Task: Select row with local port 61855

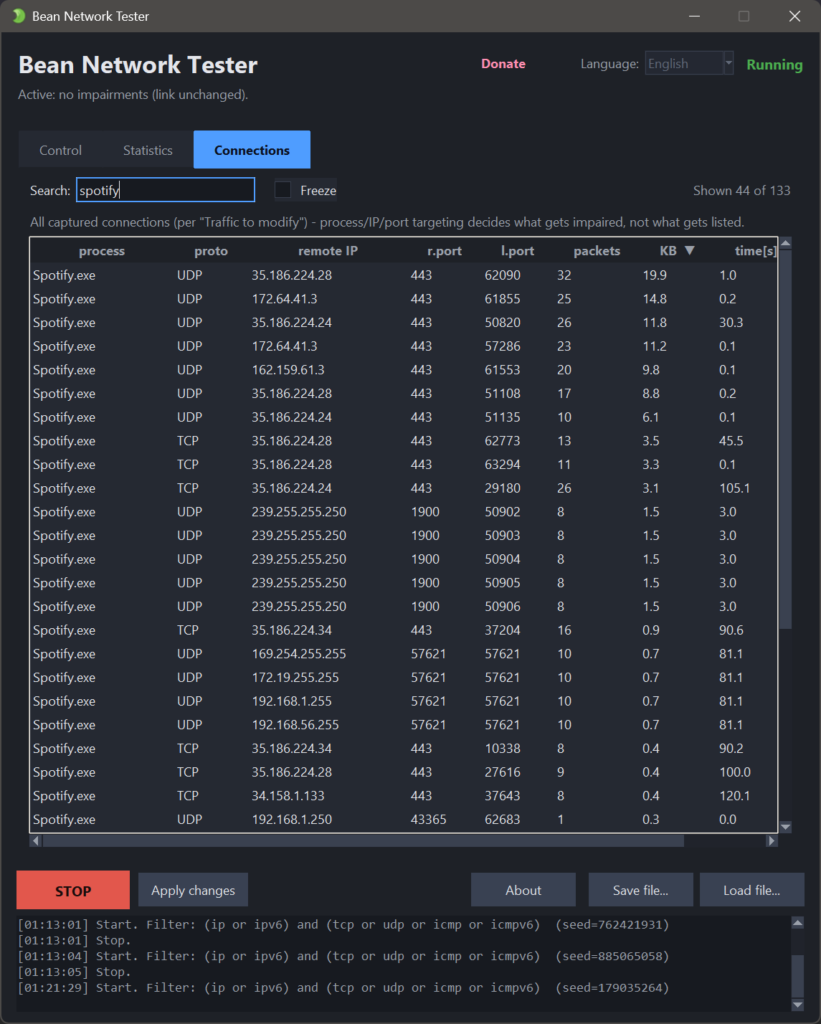Action: pos(404,298)
